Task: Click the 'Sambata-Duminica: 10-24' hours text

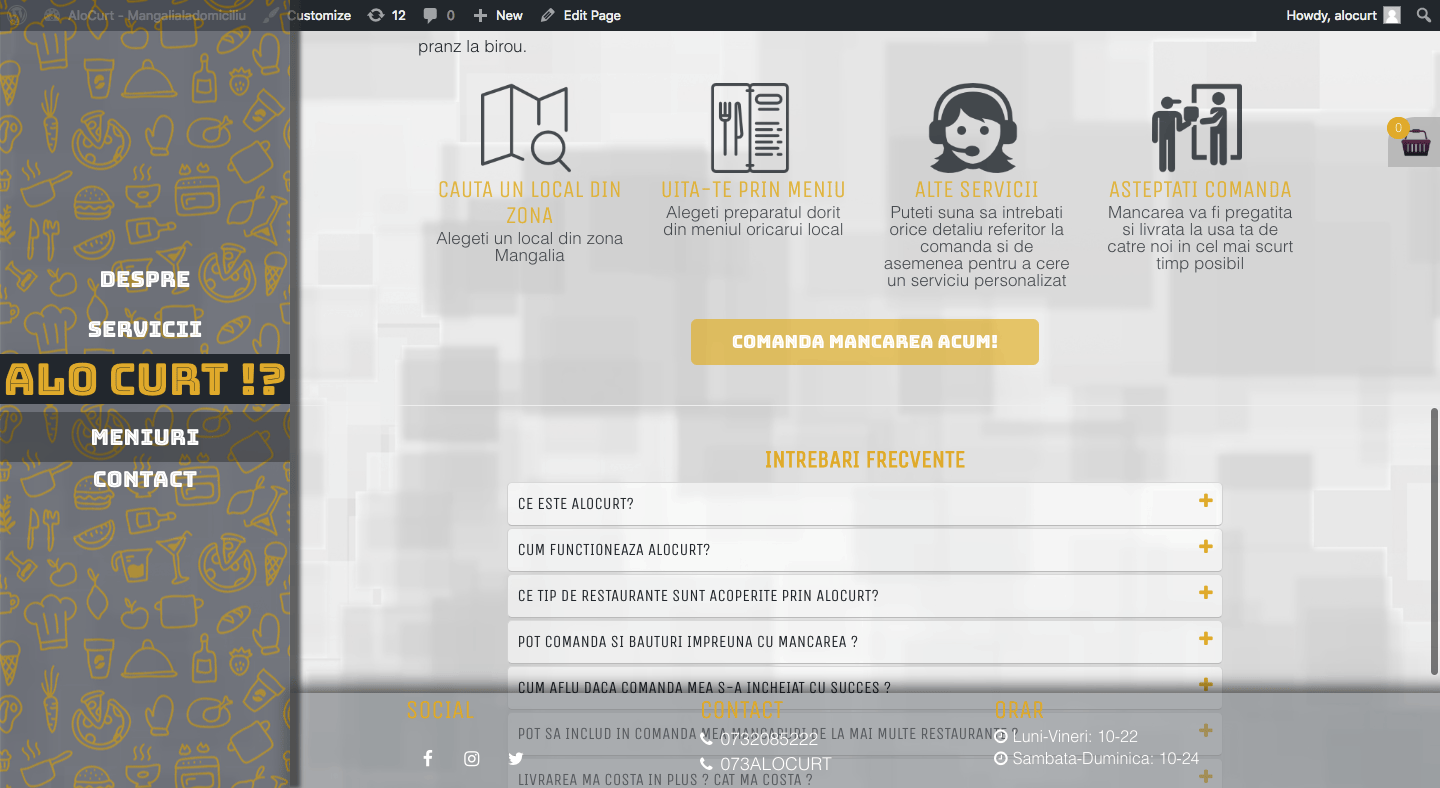Action: pyautogui.click(x=1105, y=759)
